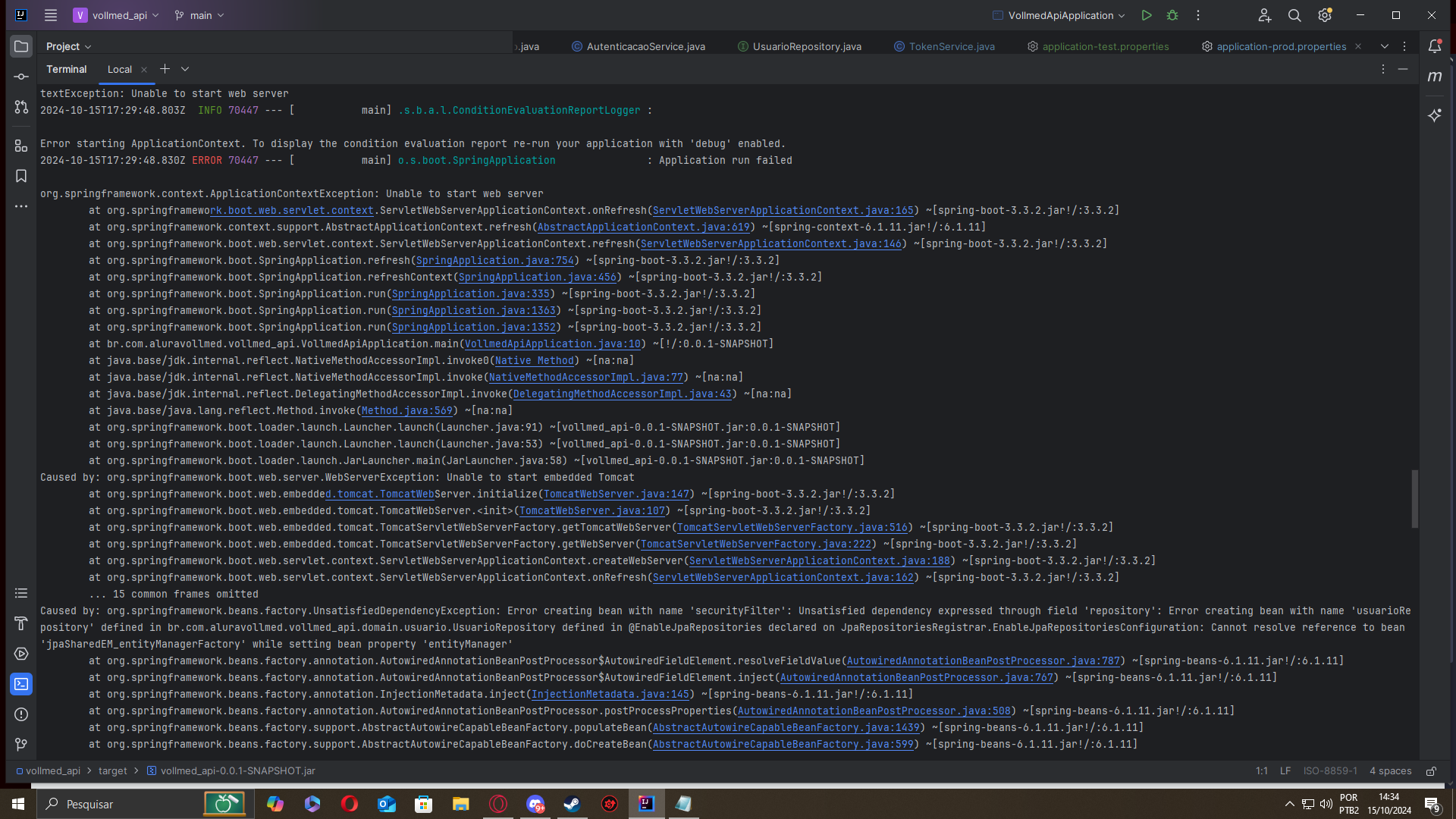Open VollmedApiApplication.java:10 link
The image size is (1456, 819).
coord(553,344)
